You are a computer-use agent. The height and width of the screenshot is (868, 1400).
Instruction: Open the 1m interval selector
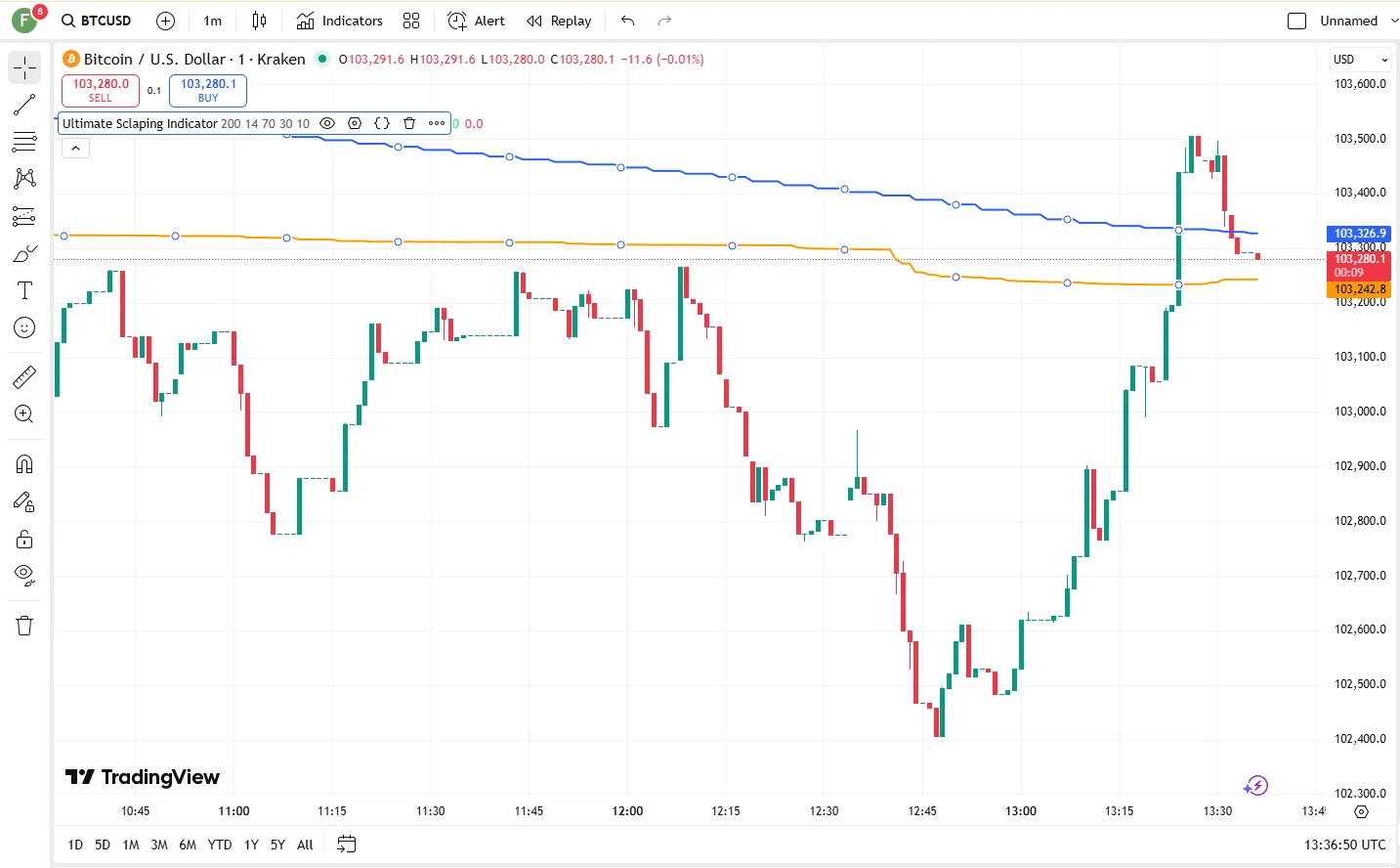(x=211, y=21)
